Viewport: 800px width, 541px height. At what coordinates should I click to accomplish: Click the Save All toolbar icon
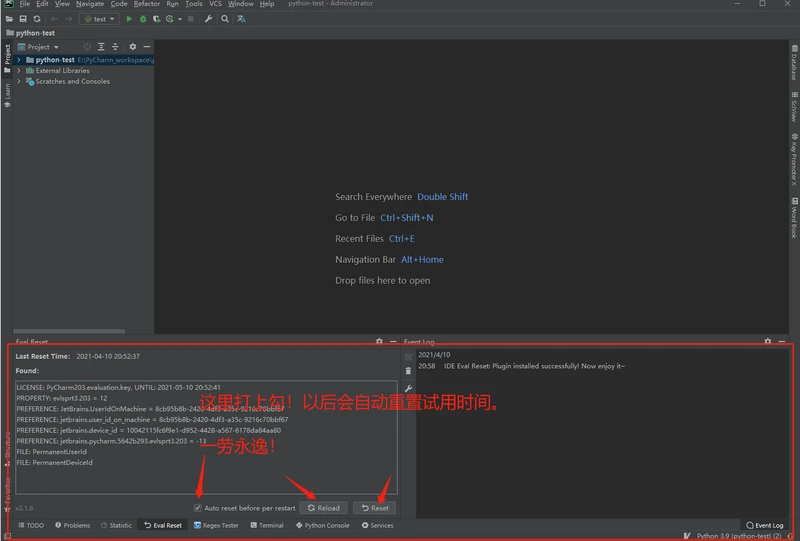pyautogui.click(x=23, y=19)
